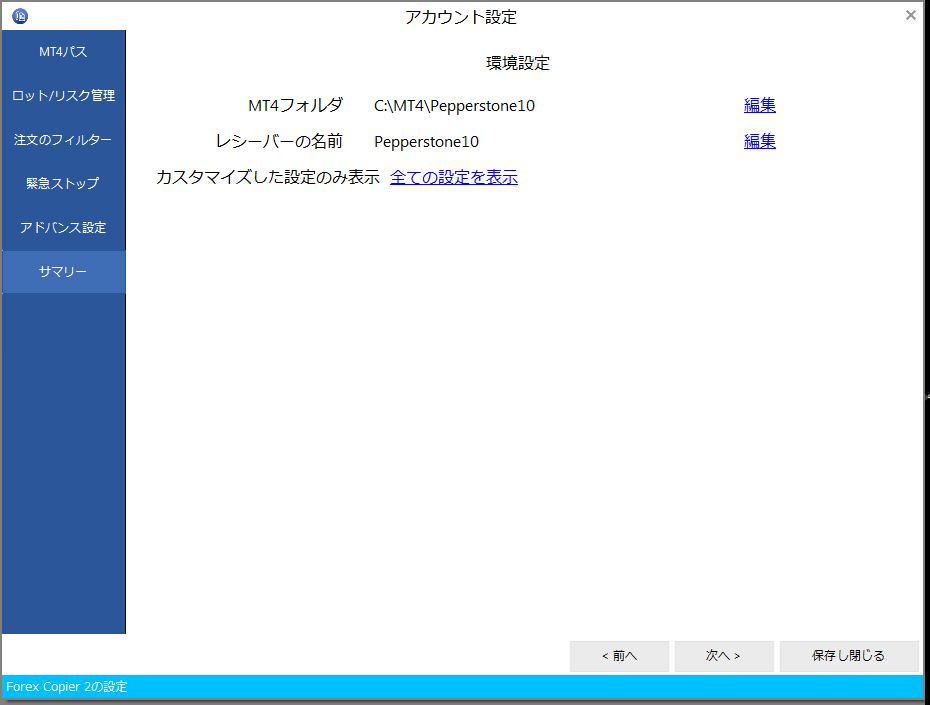Switch to the MT4パス settings section
This screenshot has width=930, height=705.
tap(63, 51)
